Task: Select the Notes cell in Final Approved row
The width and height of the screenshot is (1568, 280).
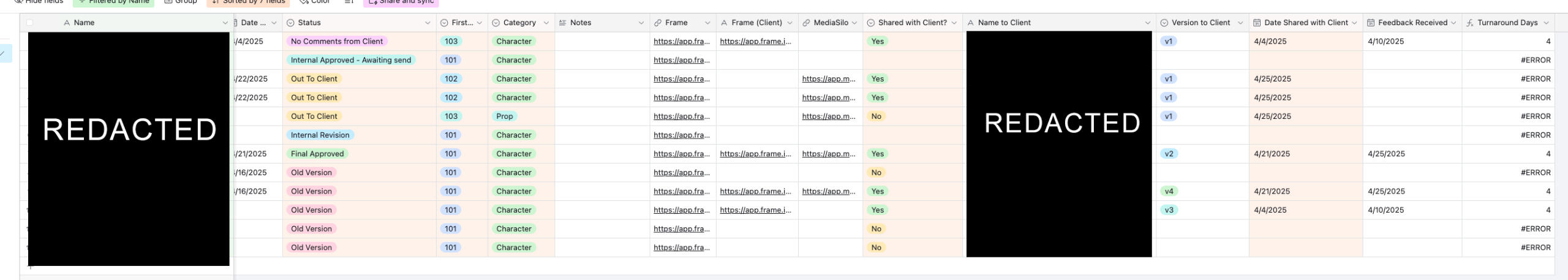Action: [602, 154]
